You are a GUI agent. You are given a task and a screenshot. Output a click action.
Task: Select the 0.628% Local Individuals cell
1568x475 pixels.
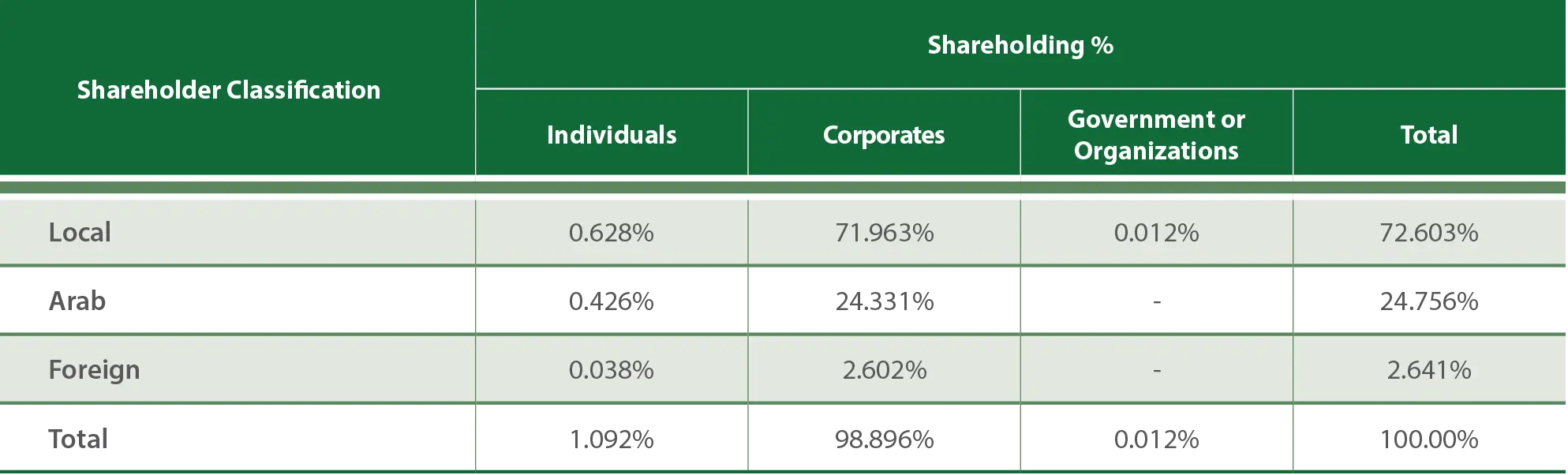612,233
